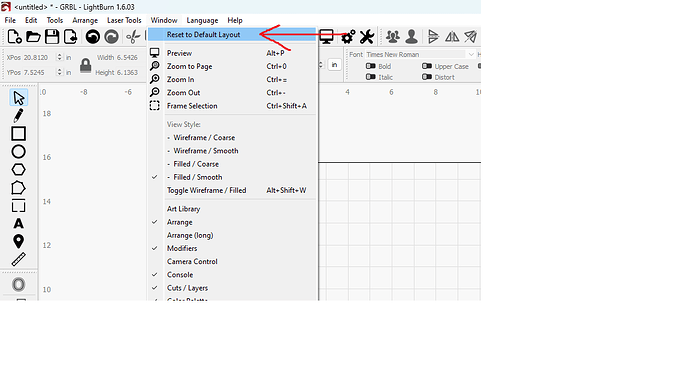Click the paper-plane send icon in toolbar
Image resolution: width=690 pixels, height=388 pixels.
click(470, 37)
